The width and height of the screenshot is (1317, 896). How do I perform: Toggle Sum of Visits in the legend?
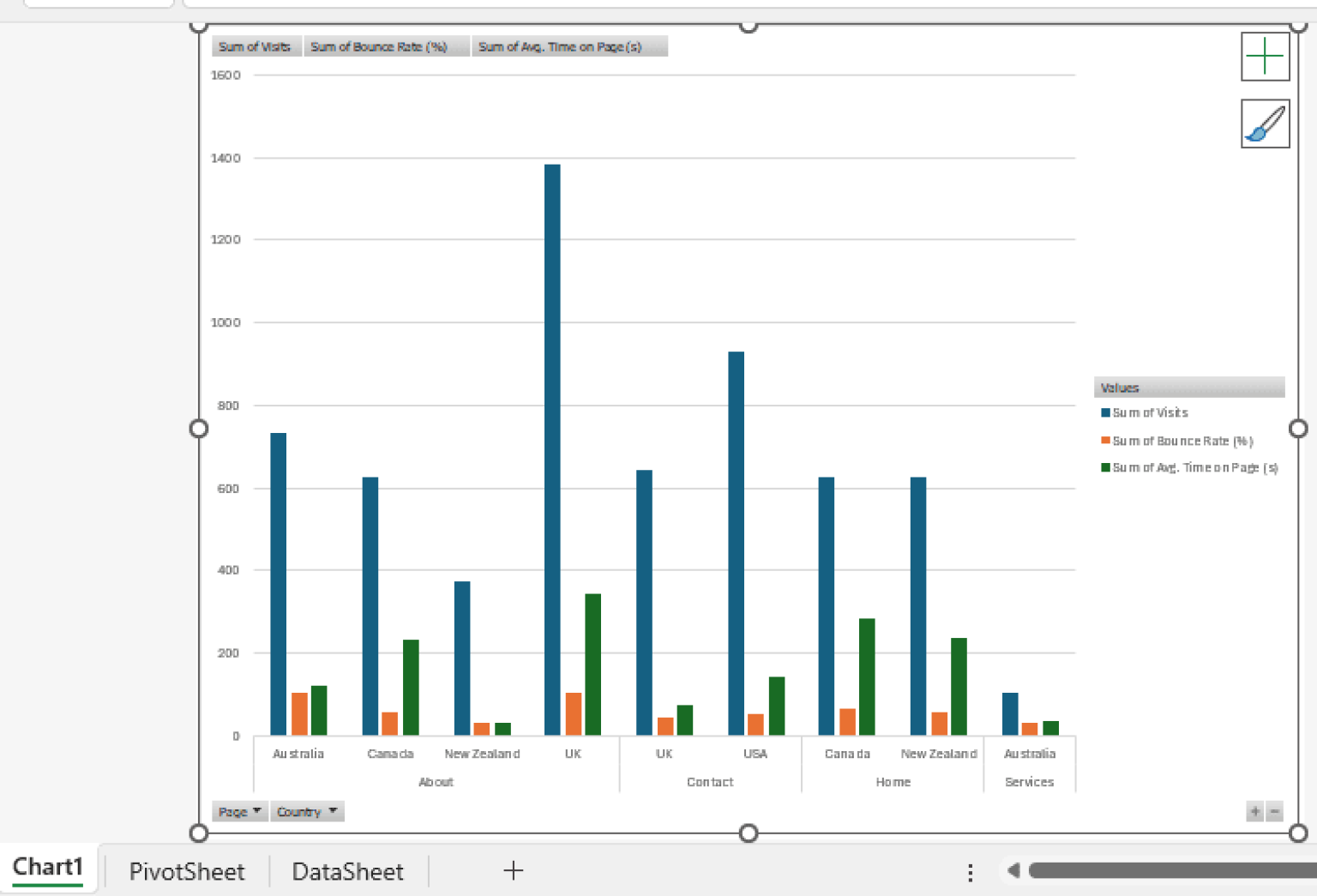pyautogui.click(x=1148, y=412)
